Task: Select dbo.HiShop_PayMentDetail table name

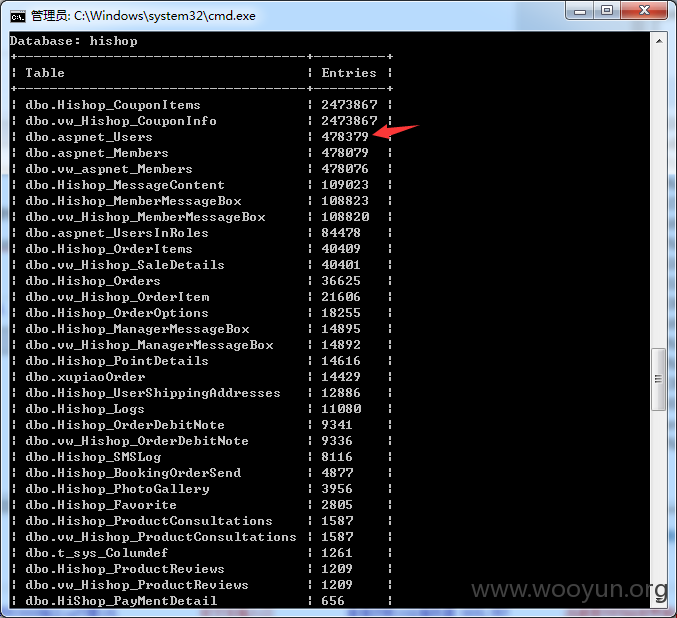Action: click(x=121, y=601)
